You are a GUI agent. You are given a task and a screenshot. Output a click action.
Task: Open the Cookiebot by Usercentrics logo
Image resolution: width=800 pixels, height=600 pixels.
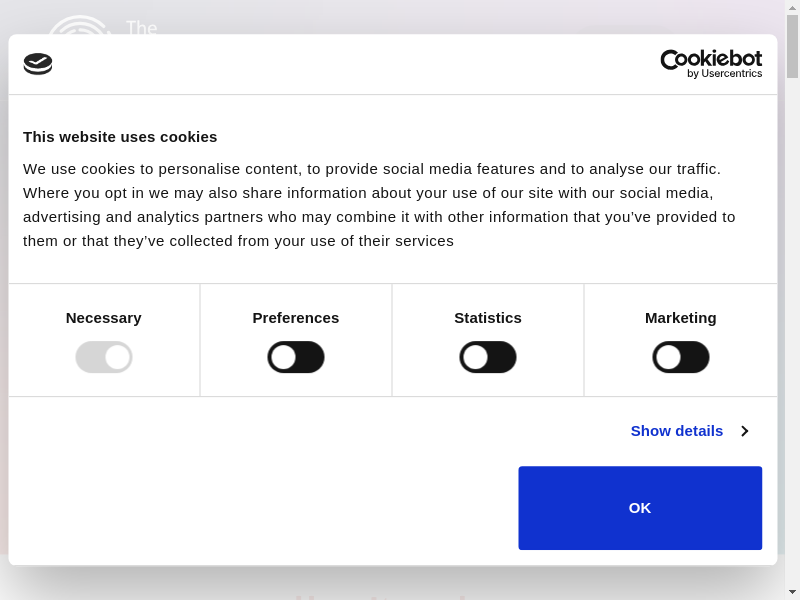coord(711,64)
